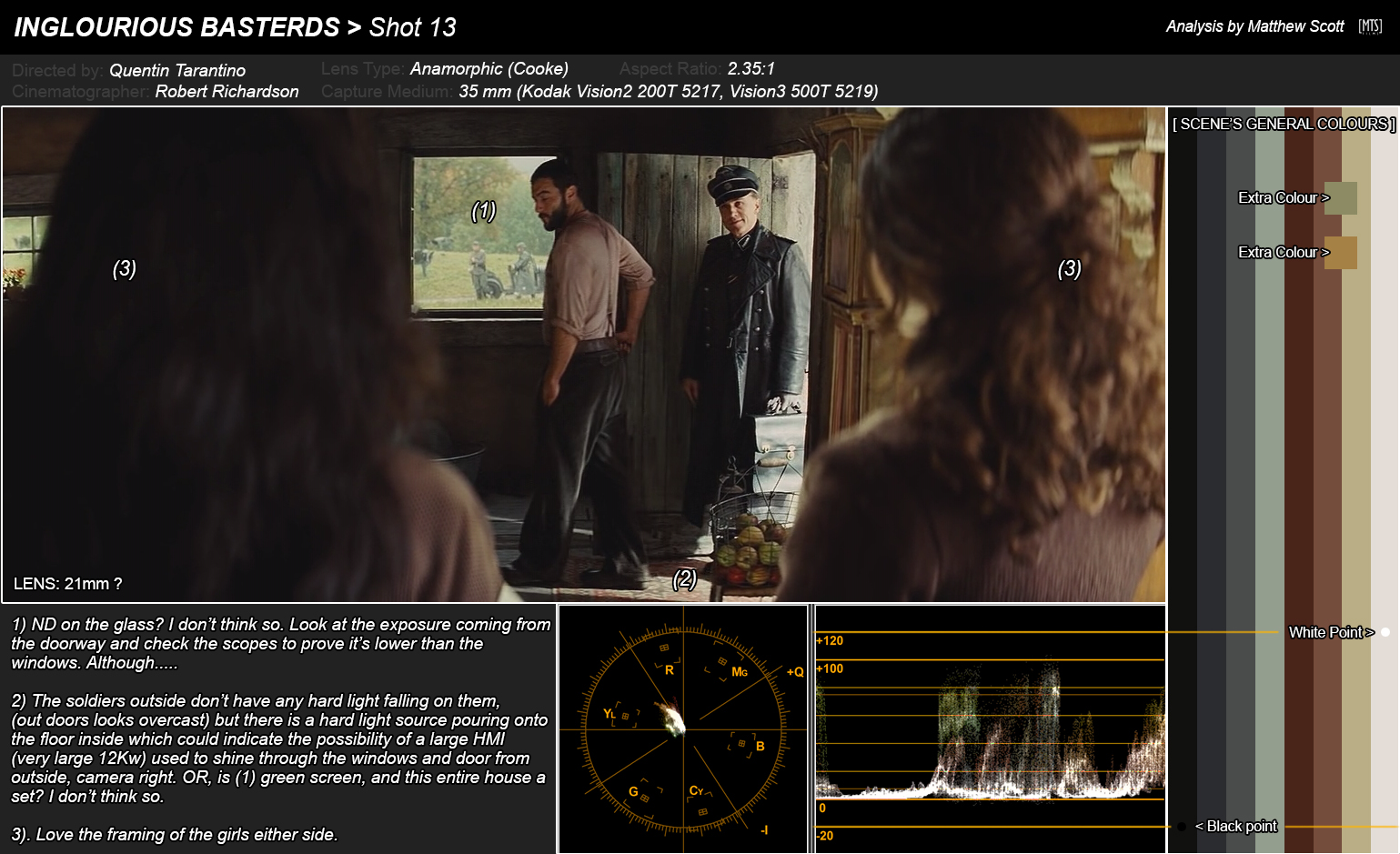The image size is (1400, 854).
Task: Click the "+Q" label on the vectorscope
Action: pyautogui.click(x=795, y=672)
